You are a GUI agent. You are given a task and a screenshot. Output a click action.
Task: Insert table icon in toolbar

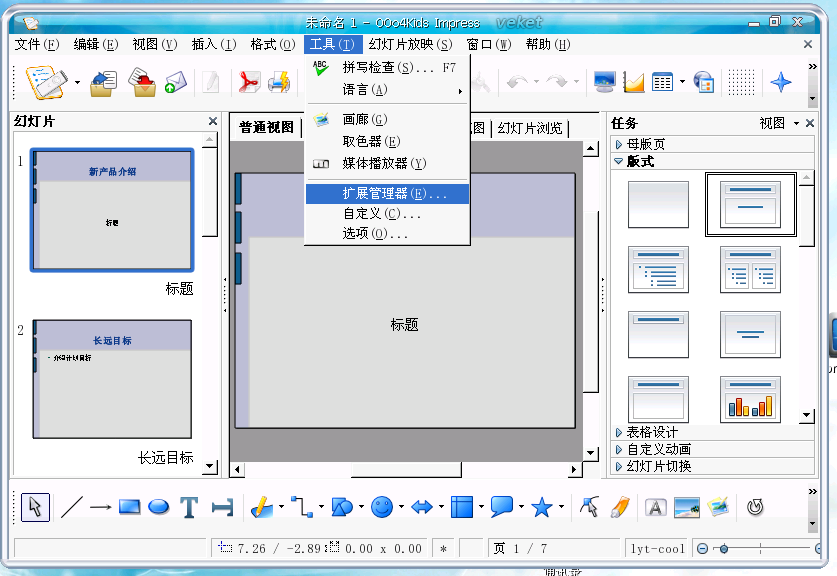point(662,82)
